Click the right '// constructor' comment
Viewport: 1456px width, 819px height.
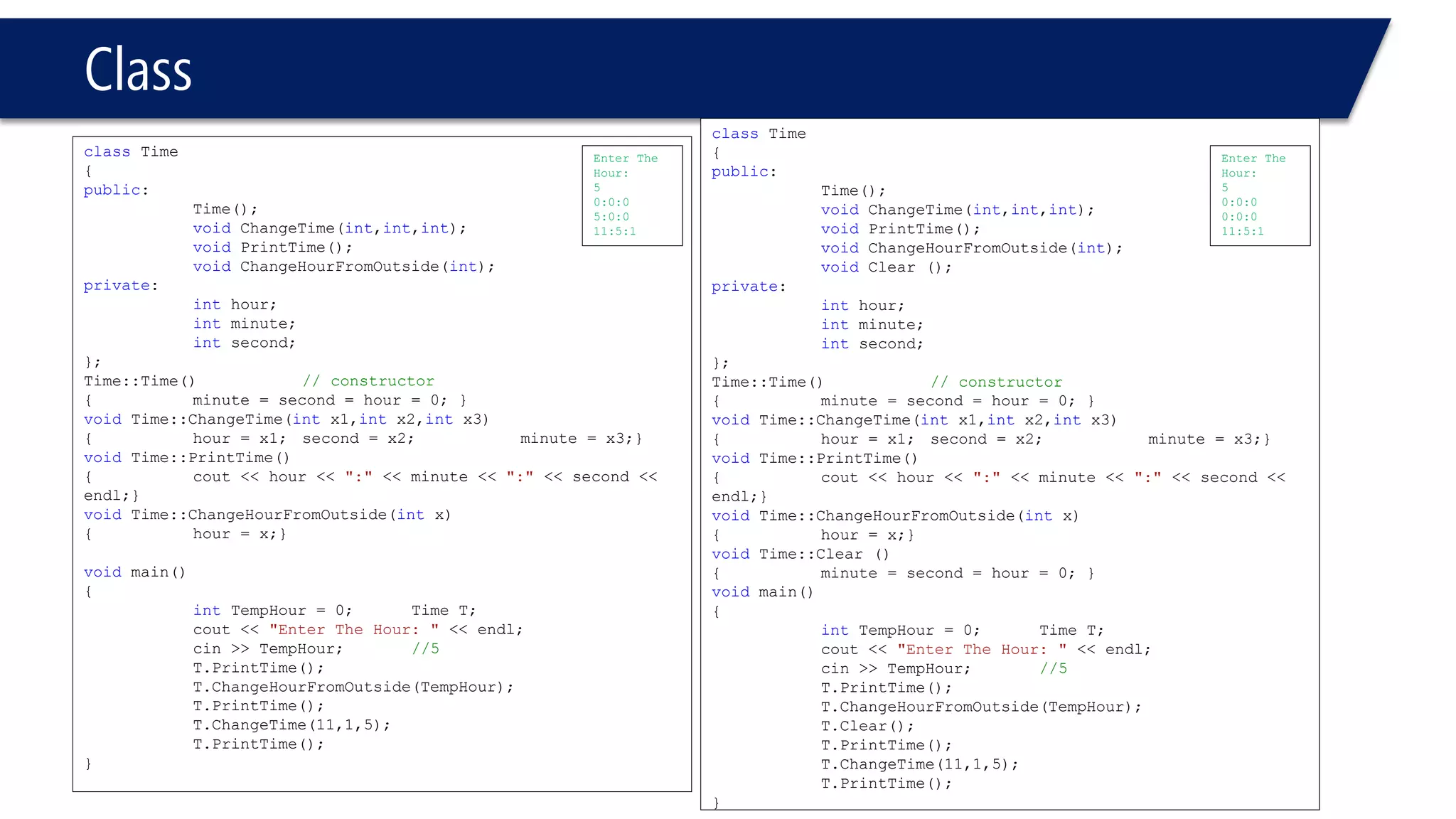point(996,382)
